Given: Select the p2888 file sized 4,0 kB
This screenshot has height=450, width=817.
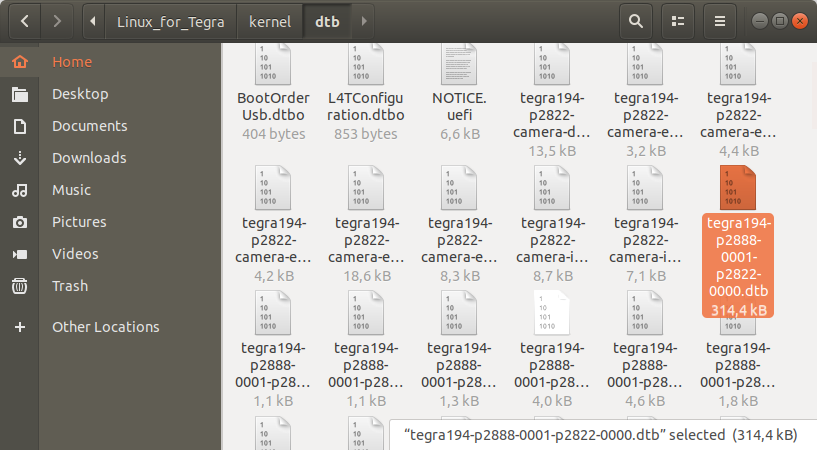Looking at the screenshot, I should point(552,313).
